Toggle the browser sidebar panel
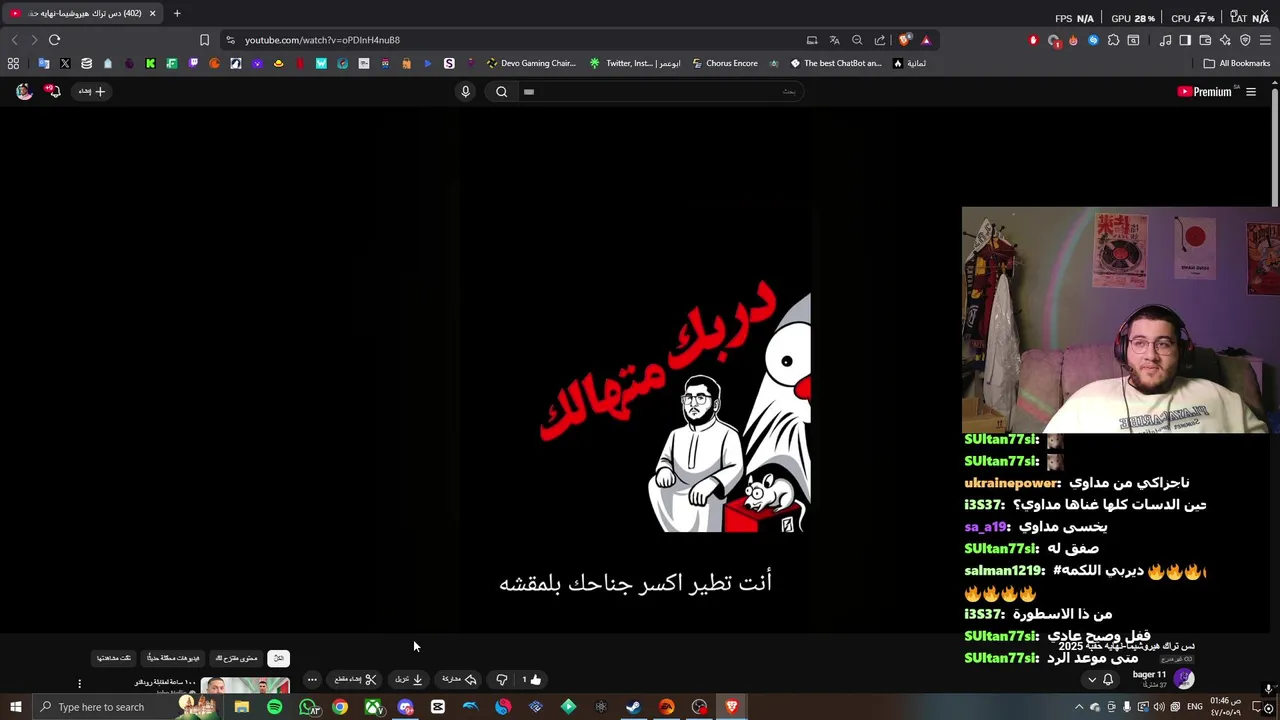 pos(1185,40)
